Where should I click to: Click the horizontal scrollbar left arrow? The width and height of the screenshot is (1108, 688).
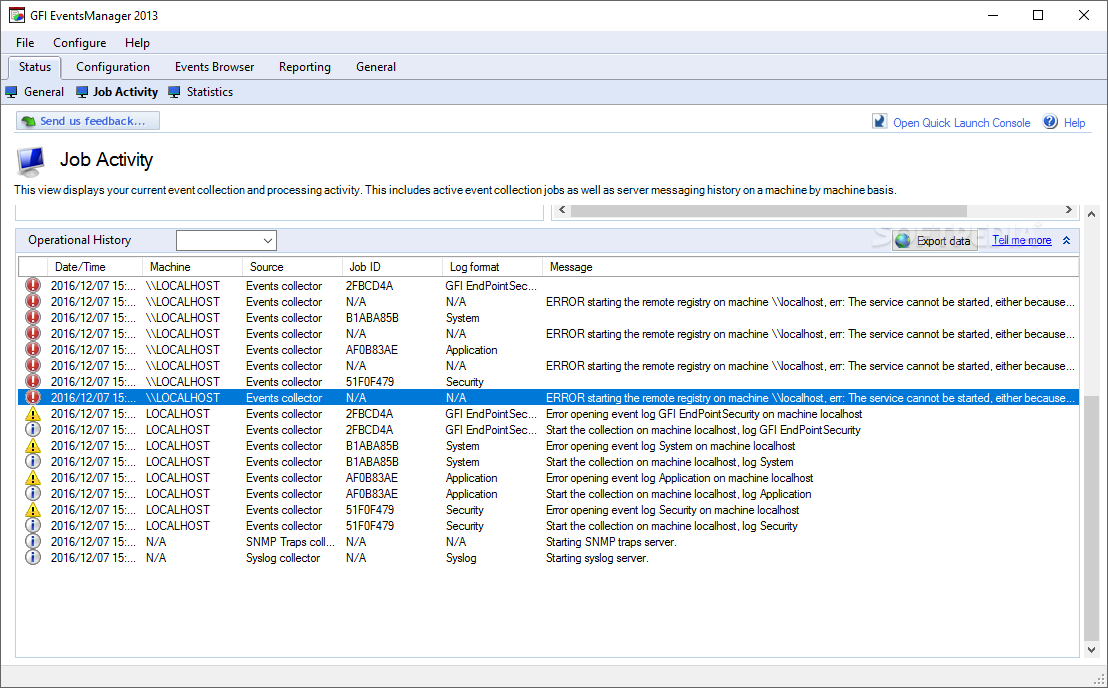[x=562, y=210]
